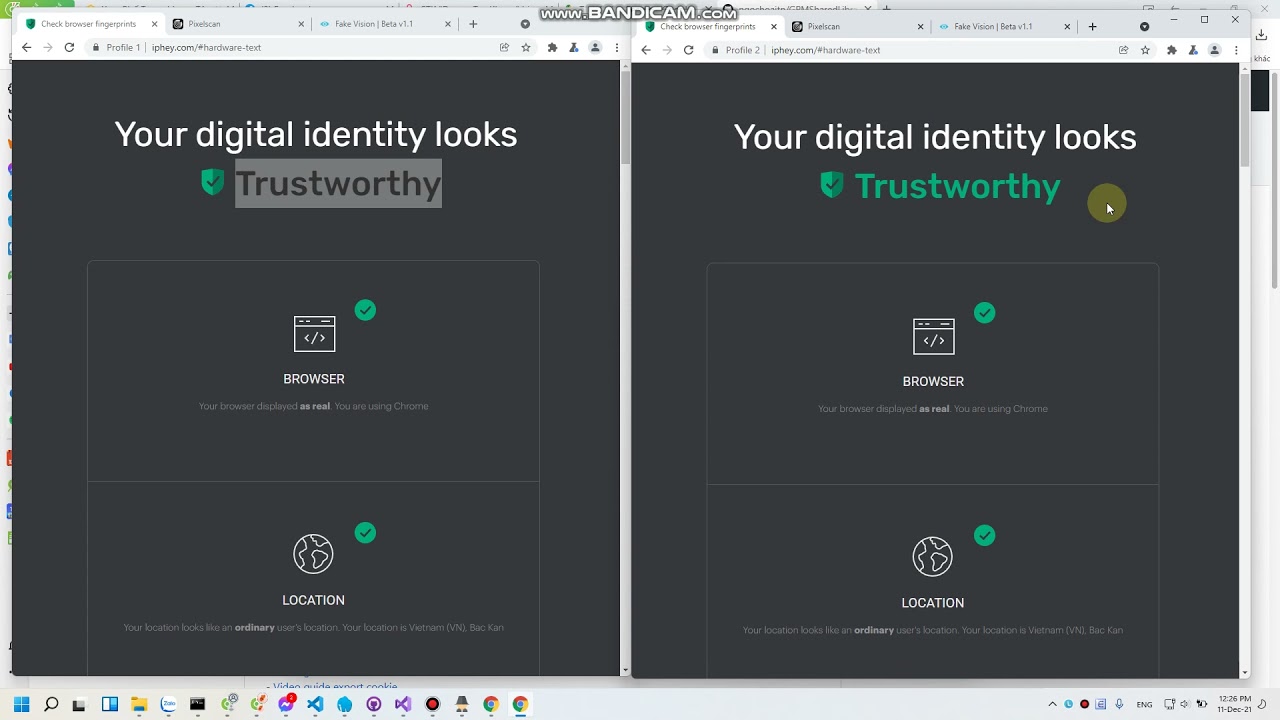
Task: Share this page from Profile 2 toolbar
Action: coord(1123,50)
